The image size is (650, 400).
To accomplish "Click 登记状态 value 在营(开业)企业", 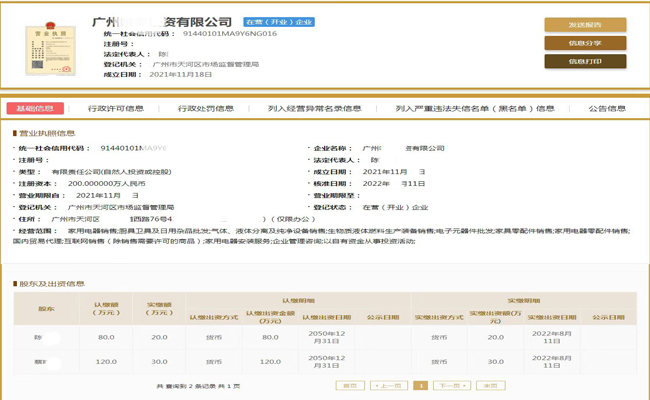I will (x=395, y=207).
